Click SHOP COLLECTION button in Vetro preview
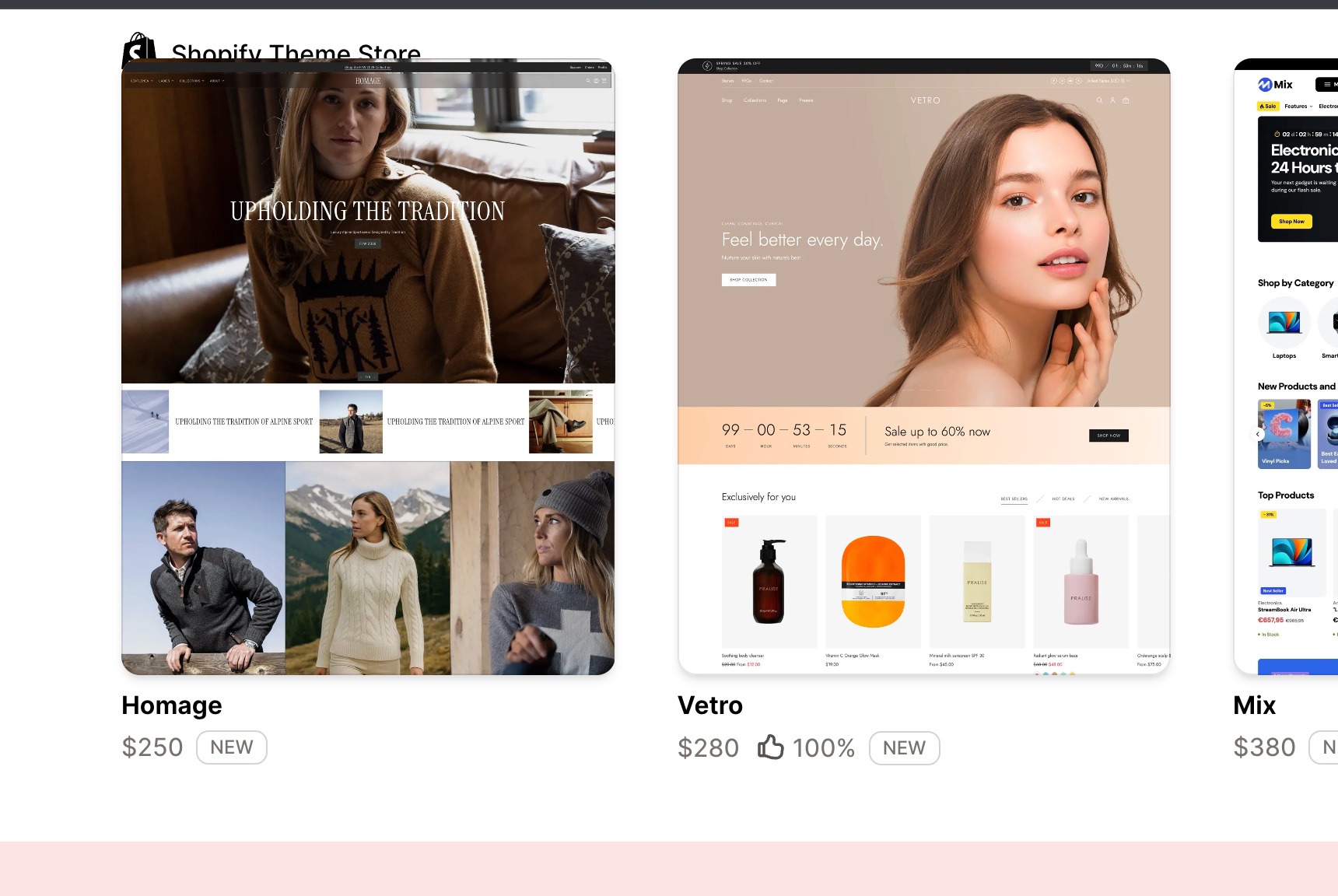Viewport: 1338px width, 896px height. [748, 280]
